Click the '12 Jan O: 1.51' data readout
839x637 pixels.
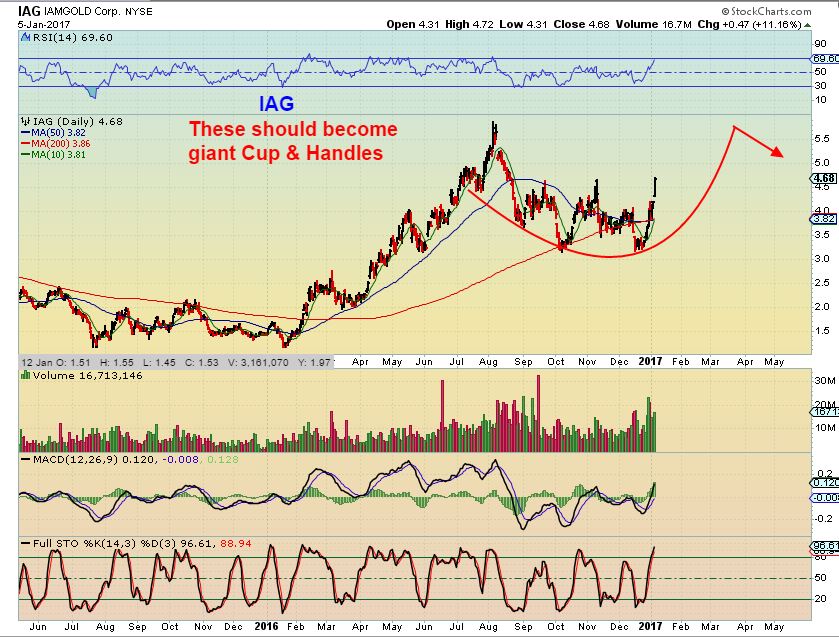pos(56,362)
